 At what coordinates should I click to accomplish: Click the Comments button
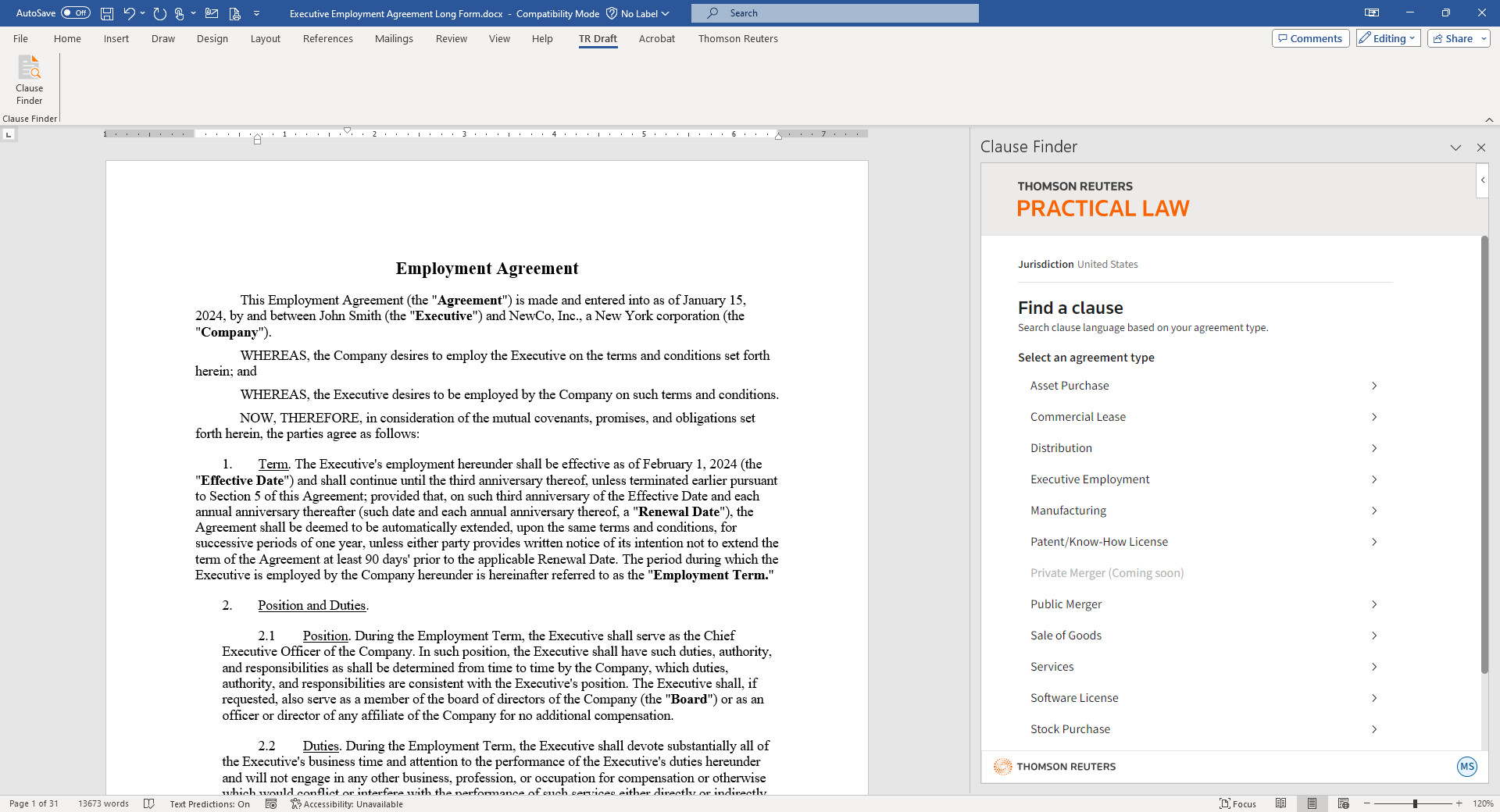click(x=1310, y=38)
